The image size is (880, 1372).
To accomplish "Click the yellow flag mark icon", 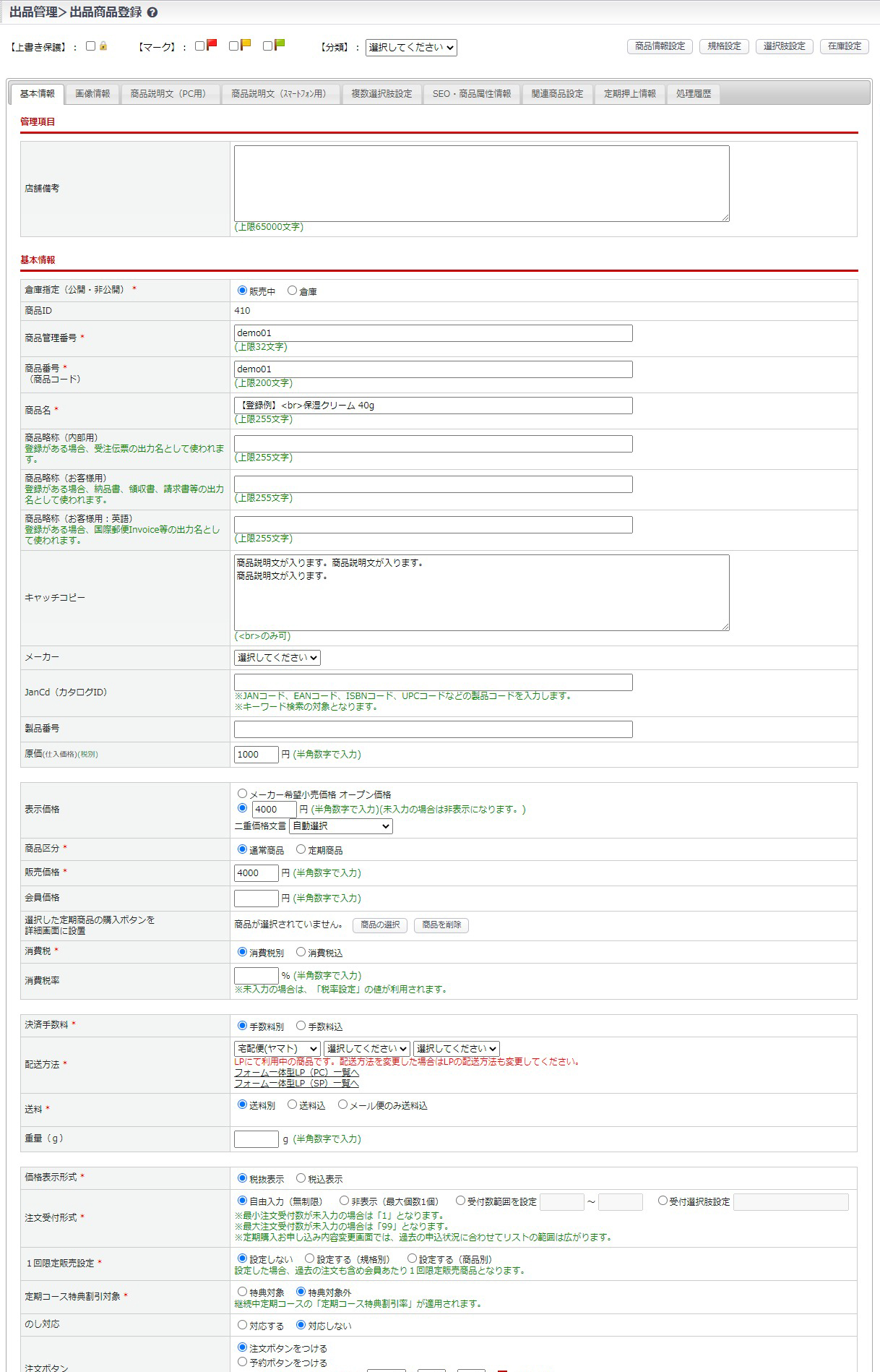I will 246,45.
